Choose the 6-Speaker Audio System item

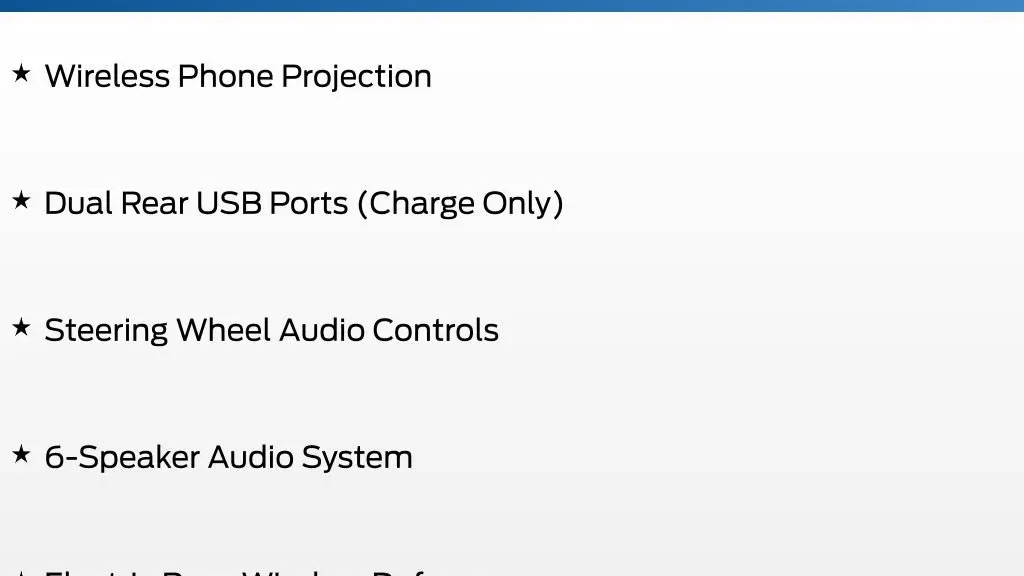pos(229,457)
